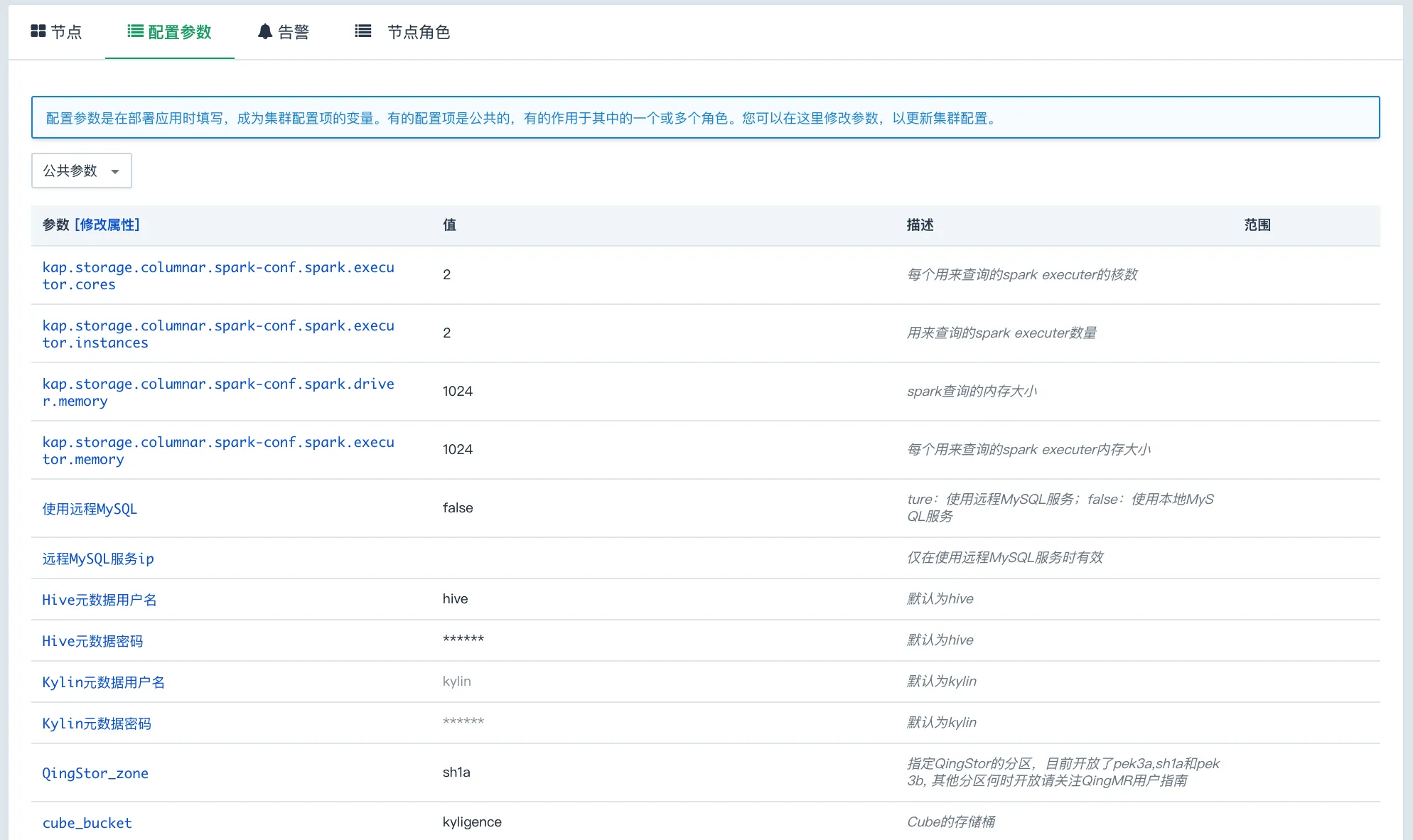
Task: Click the grid icon beside 节点
Action: pyautogui.click(x=38, y=31)
